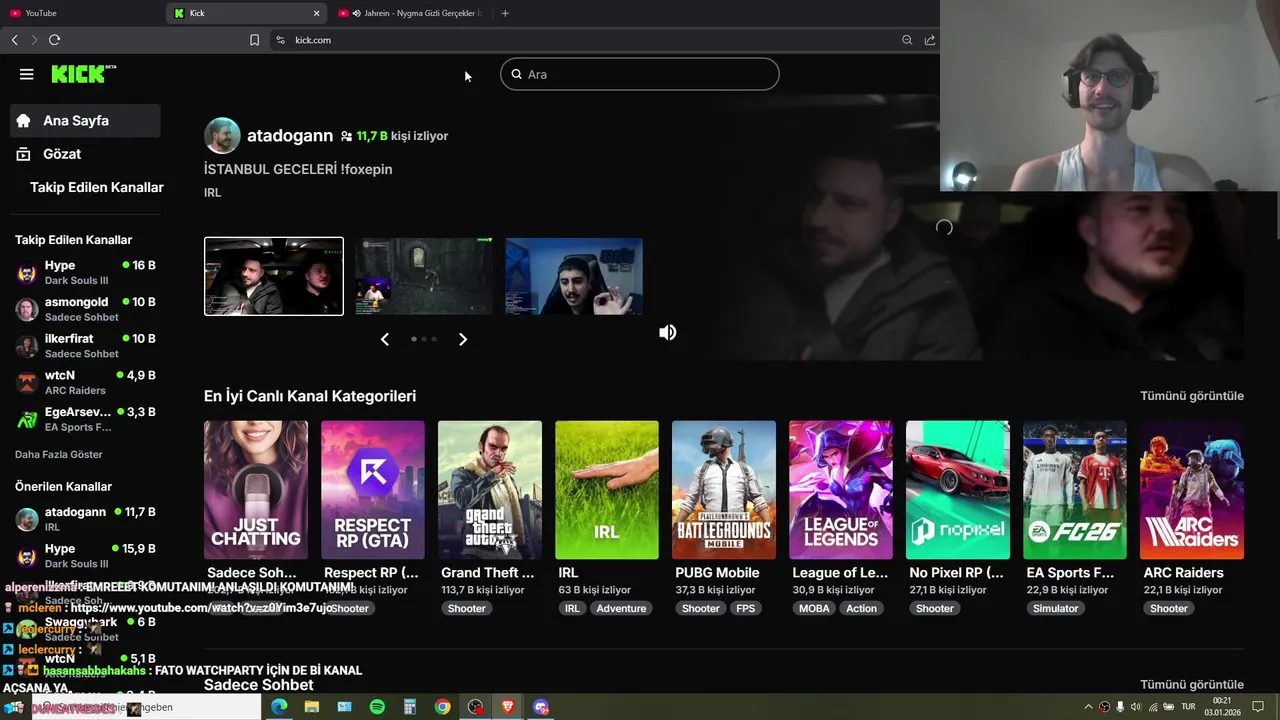1280x720 pixels.
Task: Open the atadogann channel avatar in the featured header
Action: tap(222, 136)
